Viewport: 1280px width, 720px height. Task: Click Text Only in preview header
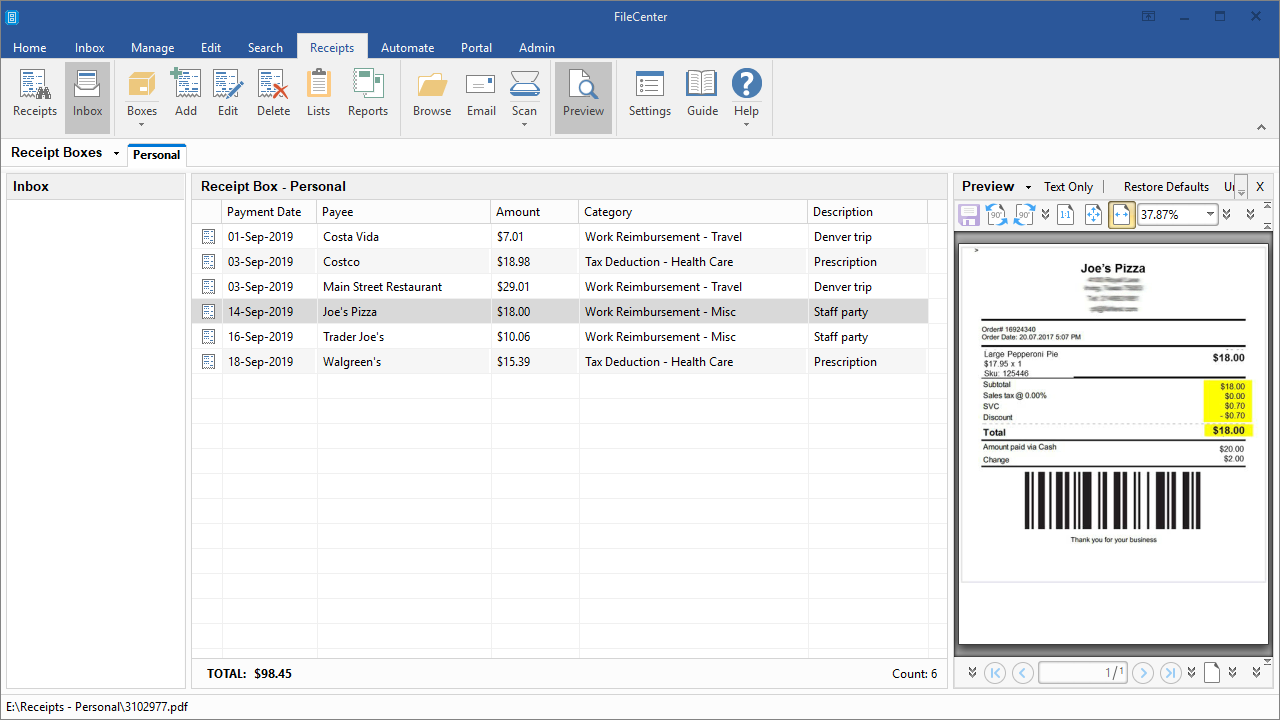tap(1068, 187)
